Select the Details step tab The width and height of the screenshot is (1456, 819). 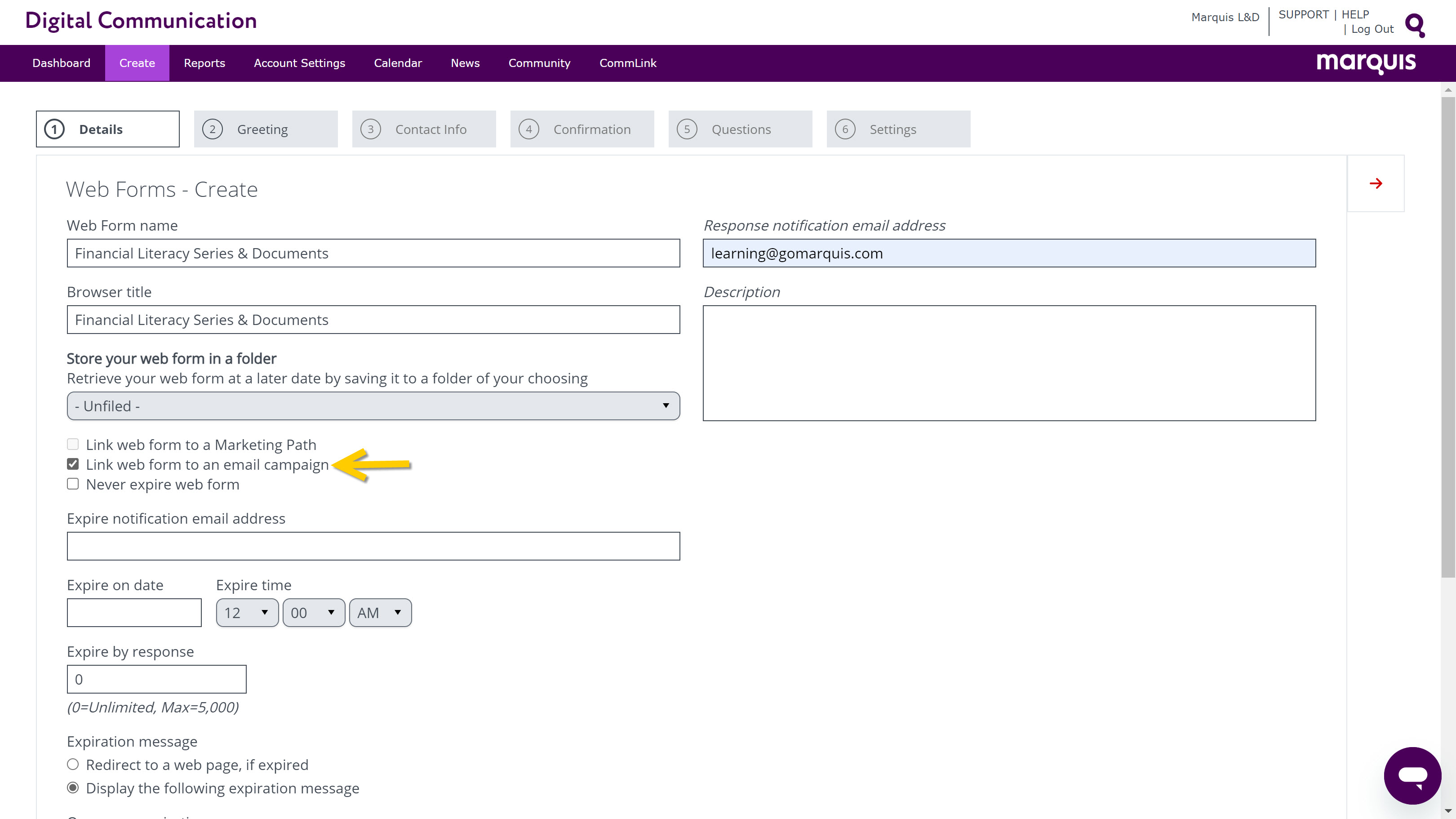tap(107, 129)
